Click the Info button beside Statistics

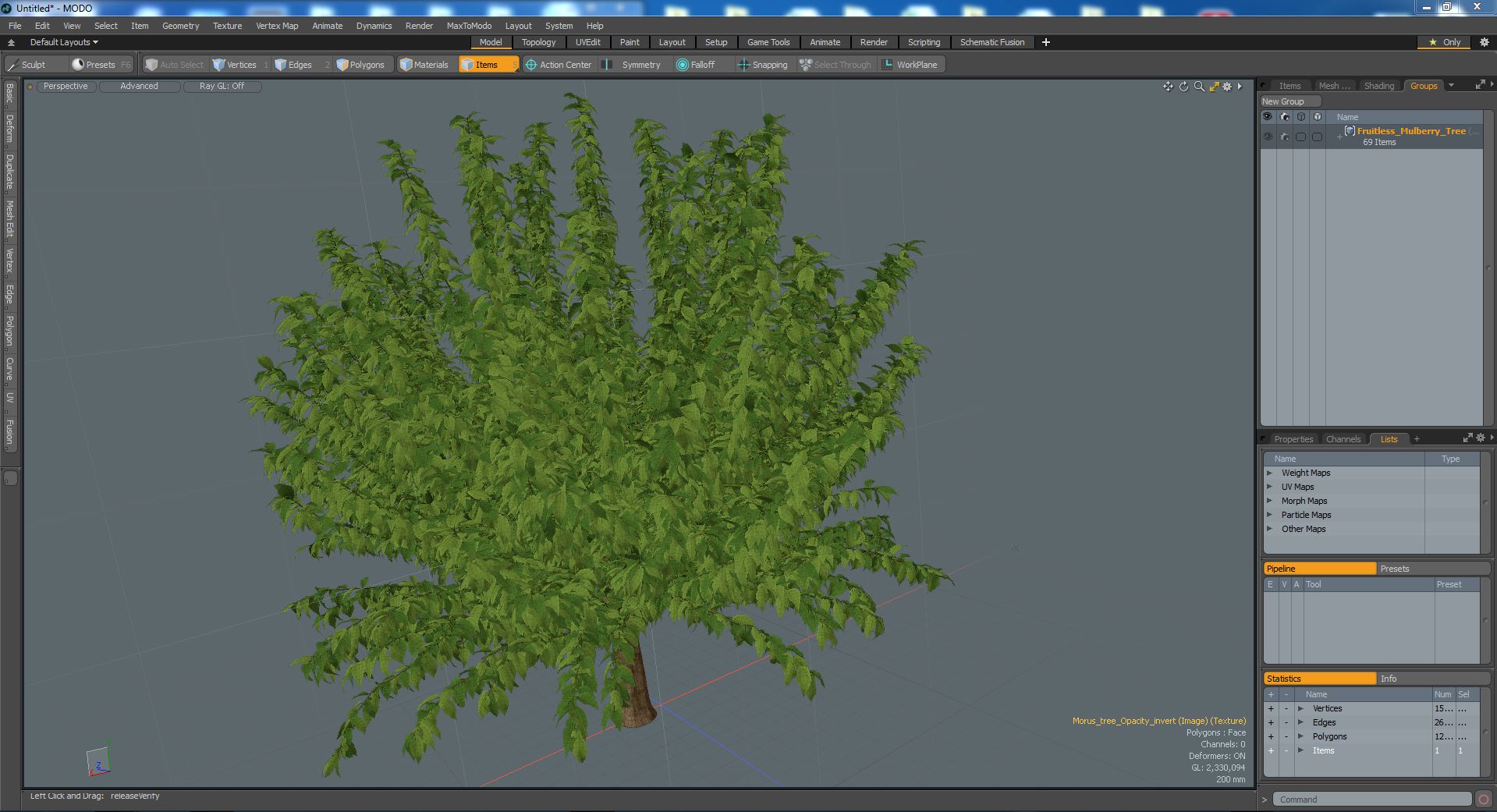(x=1434, y=679)
